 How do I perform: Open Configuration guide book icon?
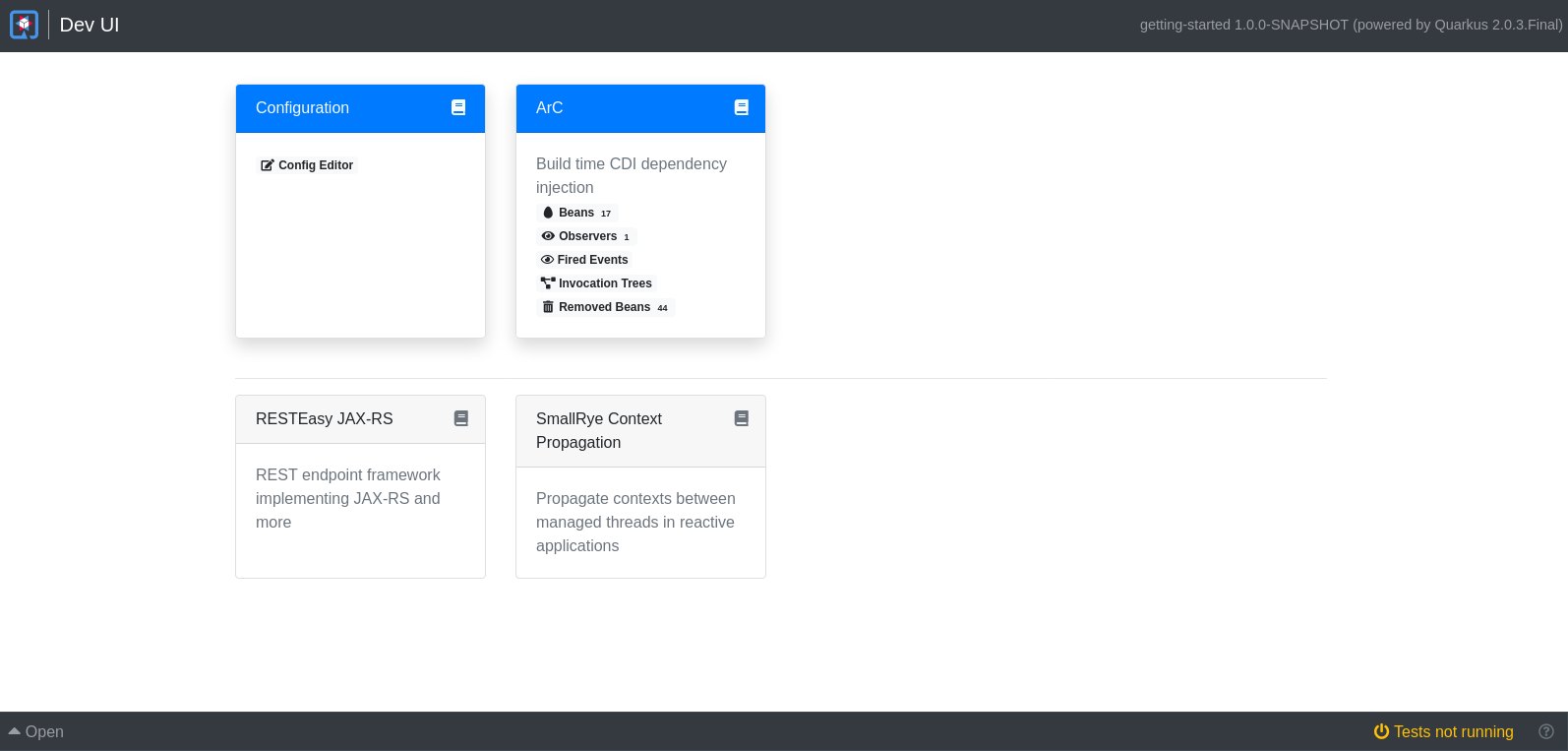point(458,107)
